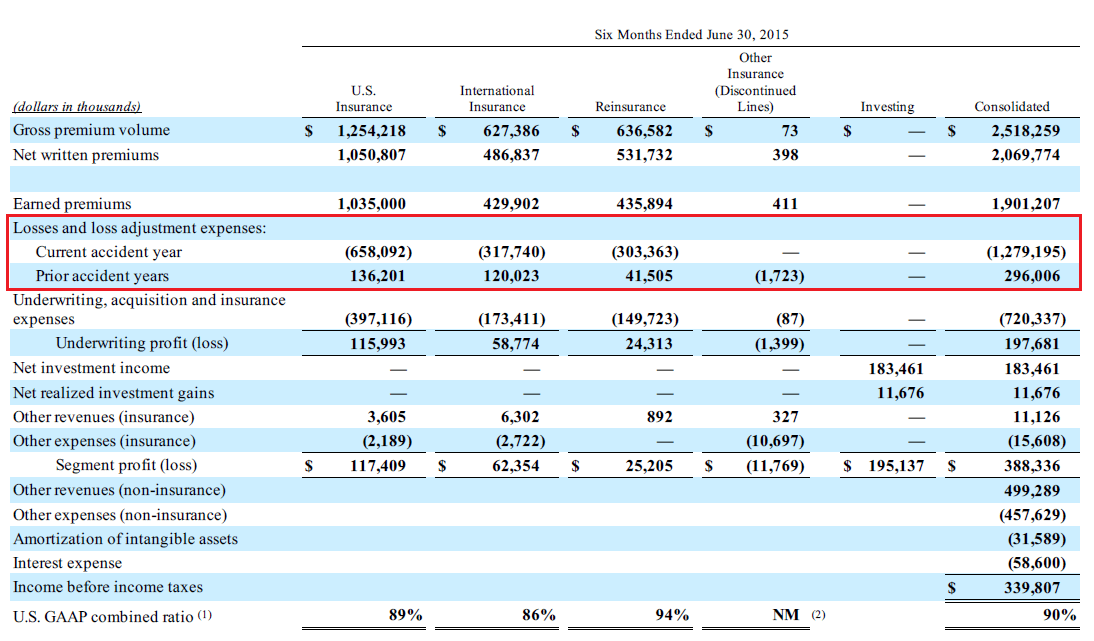Click the value 1,254,218
Screen dimensions: 1094x641
point(371,131)
